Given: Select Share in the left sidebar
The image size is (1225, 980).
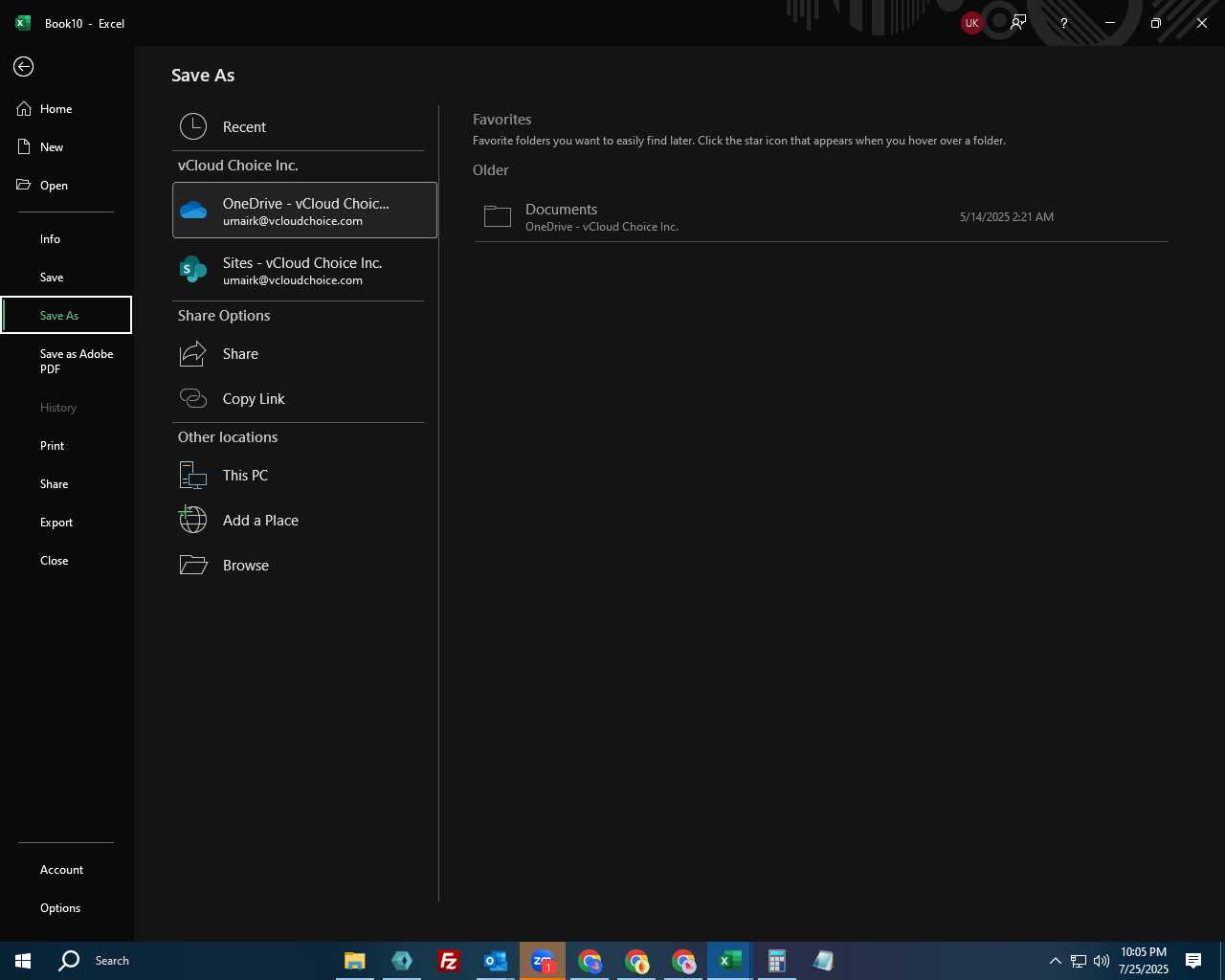Looking at the screenshot, I should 66,484.
